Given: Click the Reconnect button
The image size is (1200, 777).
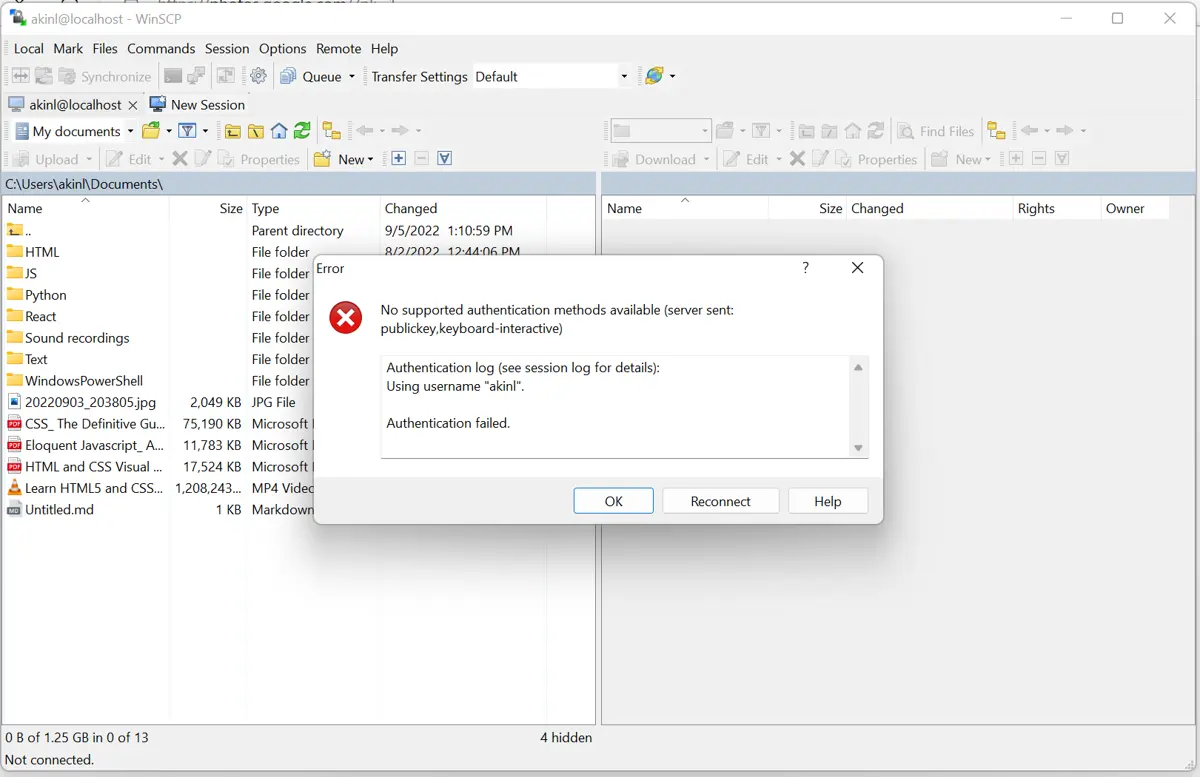Looking at the screenshot, I should tap(720, 501).
